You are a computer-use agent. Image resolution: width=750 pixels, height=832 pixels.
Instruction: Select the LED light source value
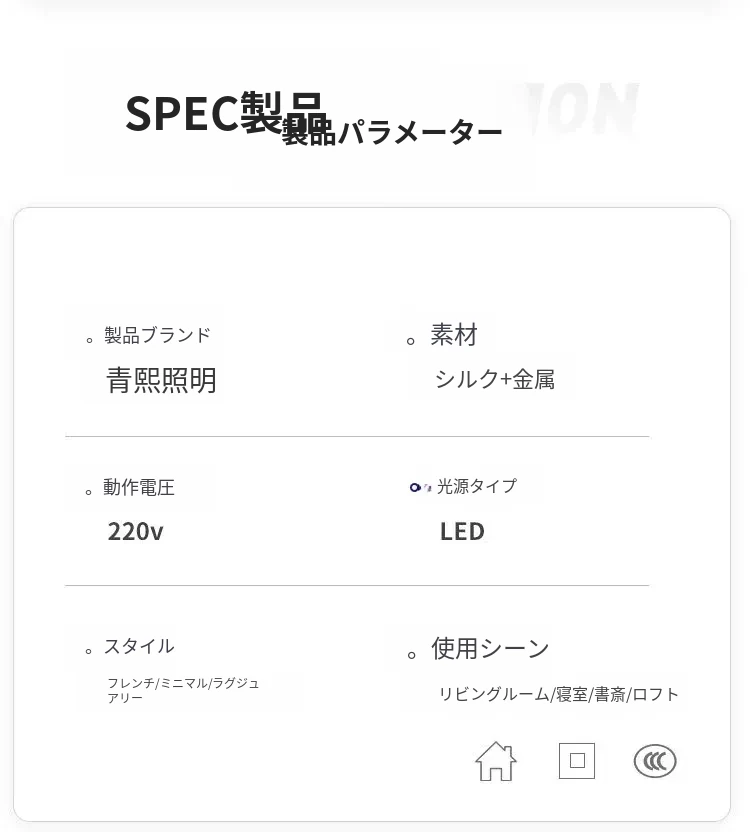(462, 531)
